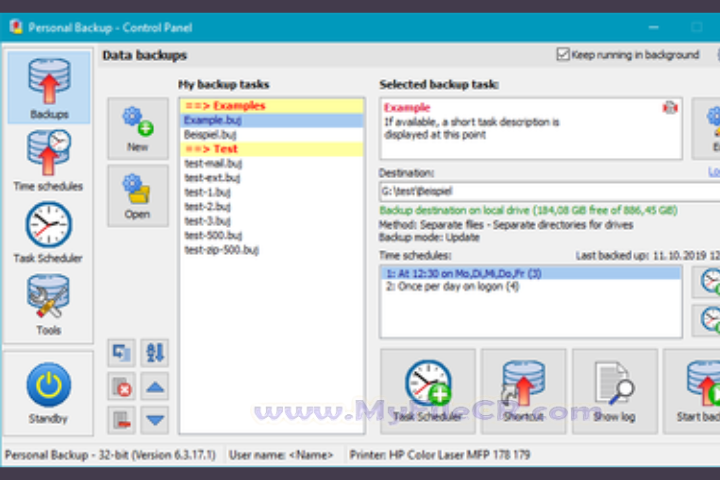The image size is (720, 480).
Task: Select test-ext.buj task
Action: point(272,178)
